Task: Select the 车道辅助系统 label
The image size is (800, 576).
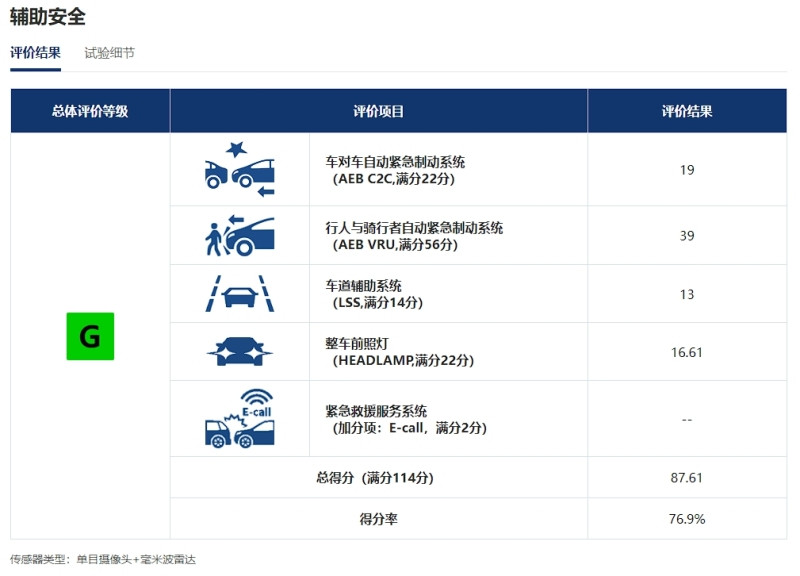Action: [363, 286]
